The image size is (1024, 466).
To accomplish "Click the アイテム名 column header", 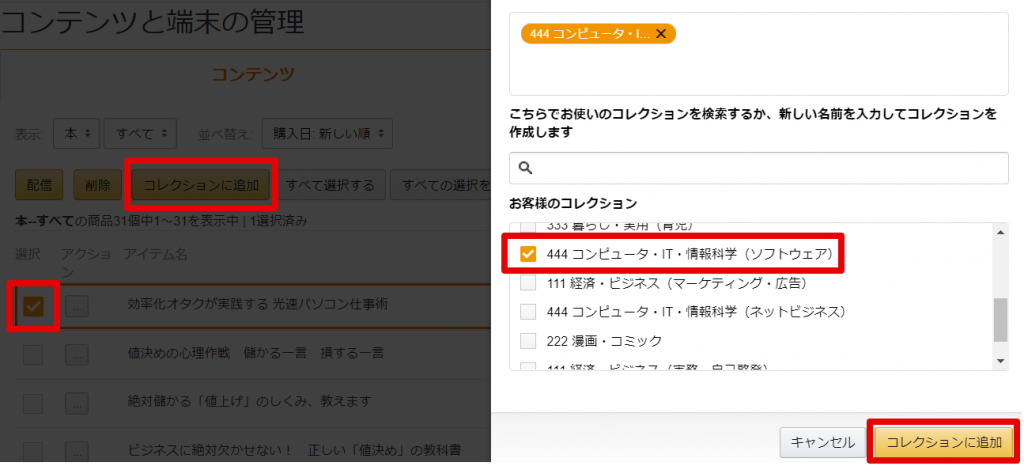I will [x=155, y=255].
